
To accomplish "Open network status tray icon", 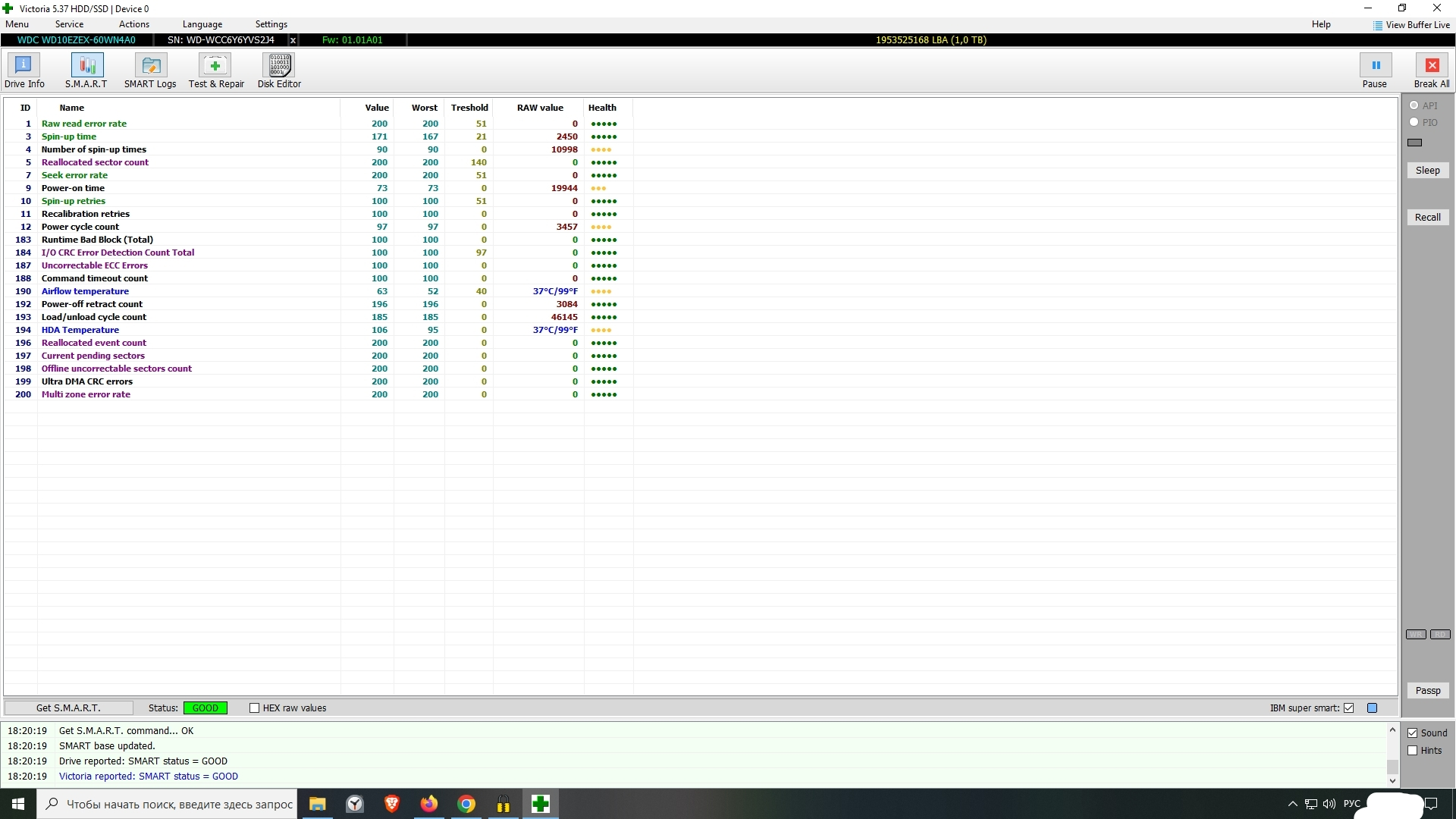I will click(x=1311, y=804).
